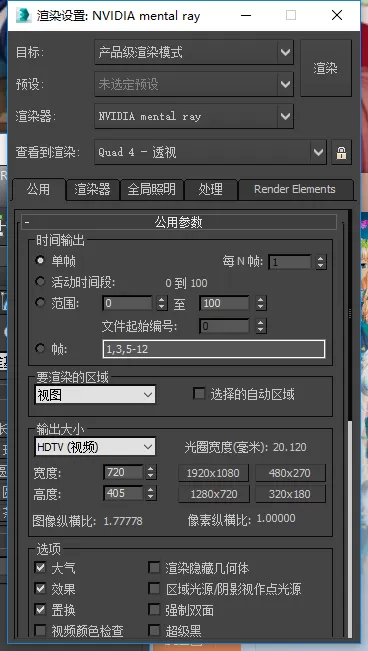
Task: Open the 渲染器 renderer dropdown
Action: (194, 116)
